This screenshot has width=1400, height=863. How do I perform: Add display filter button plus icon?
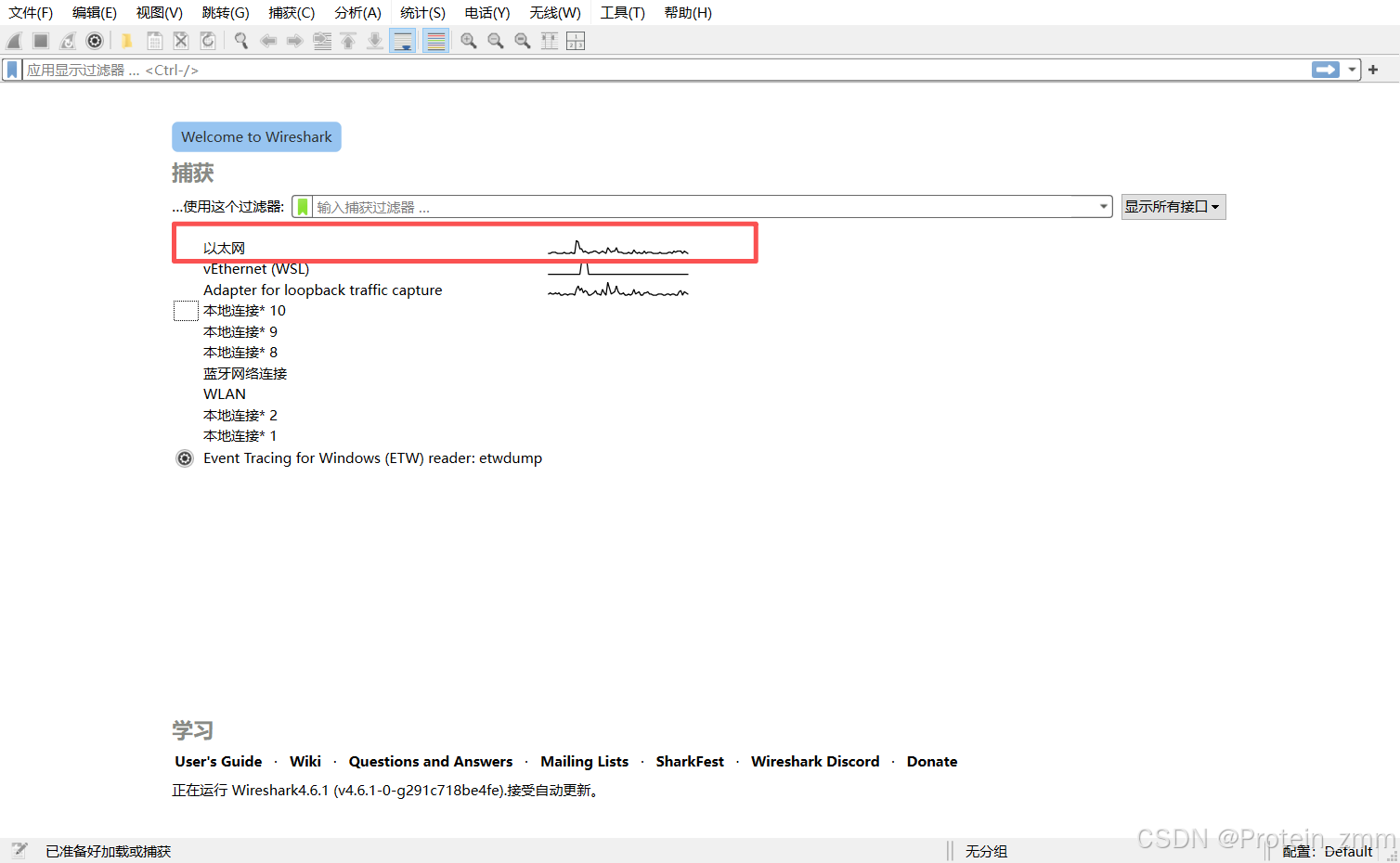pyautogui.click(x=1373, y=70)
